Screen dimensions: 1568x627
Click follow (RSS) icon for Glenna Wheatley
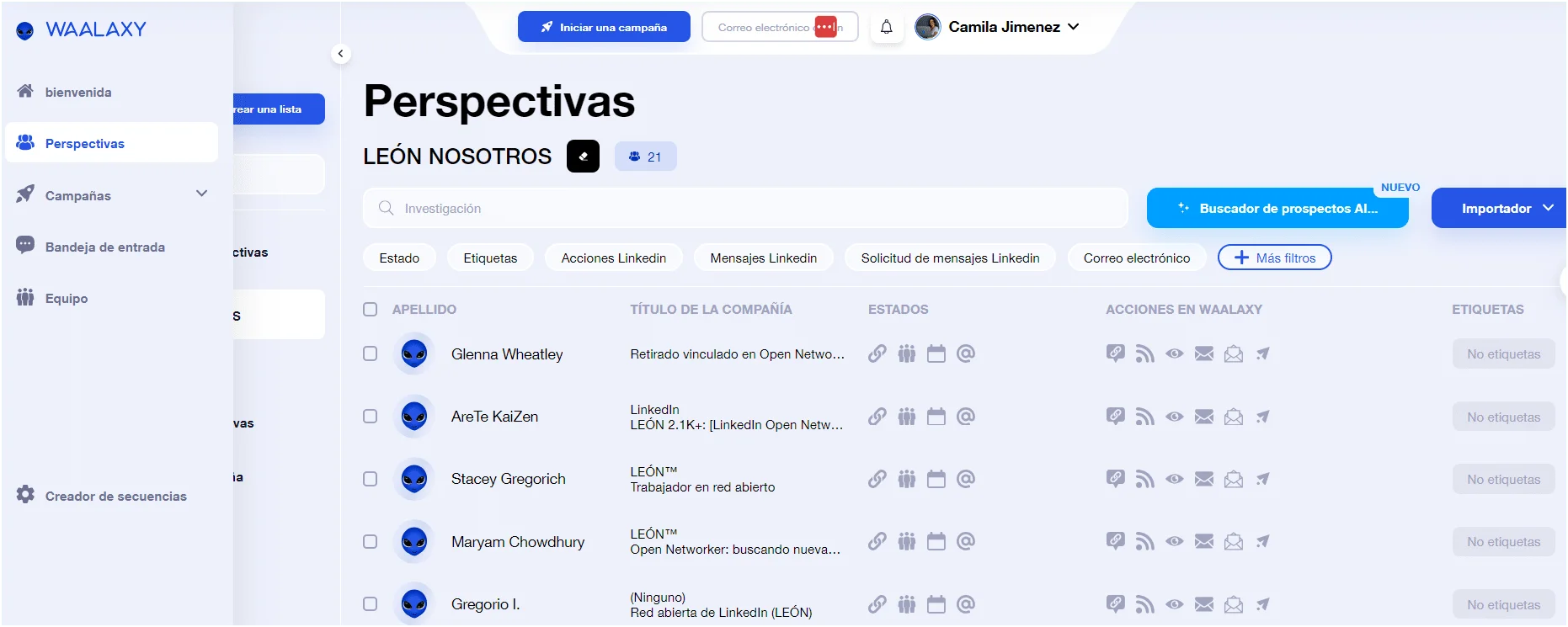(1145, 353)
